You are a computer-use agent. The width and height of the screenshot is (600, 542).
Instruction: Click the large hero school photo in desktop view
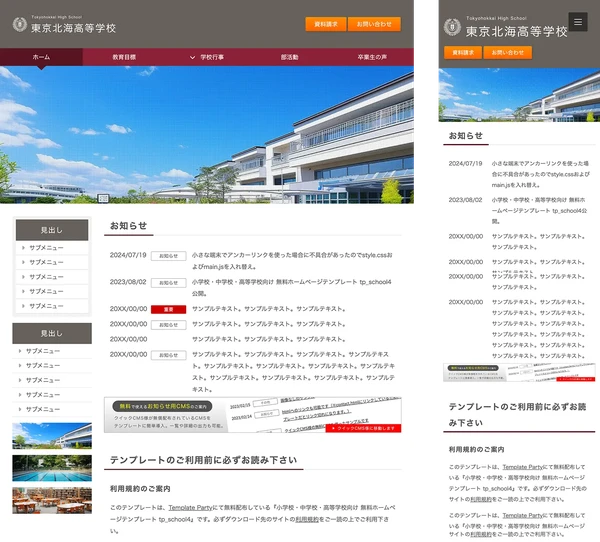[207, 135]
